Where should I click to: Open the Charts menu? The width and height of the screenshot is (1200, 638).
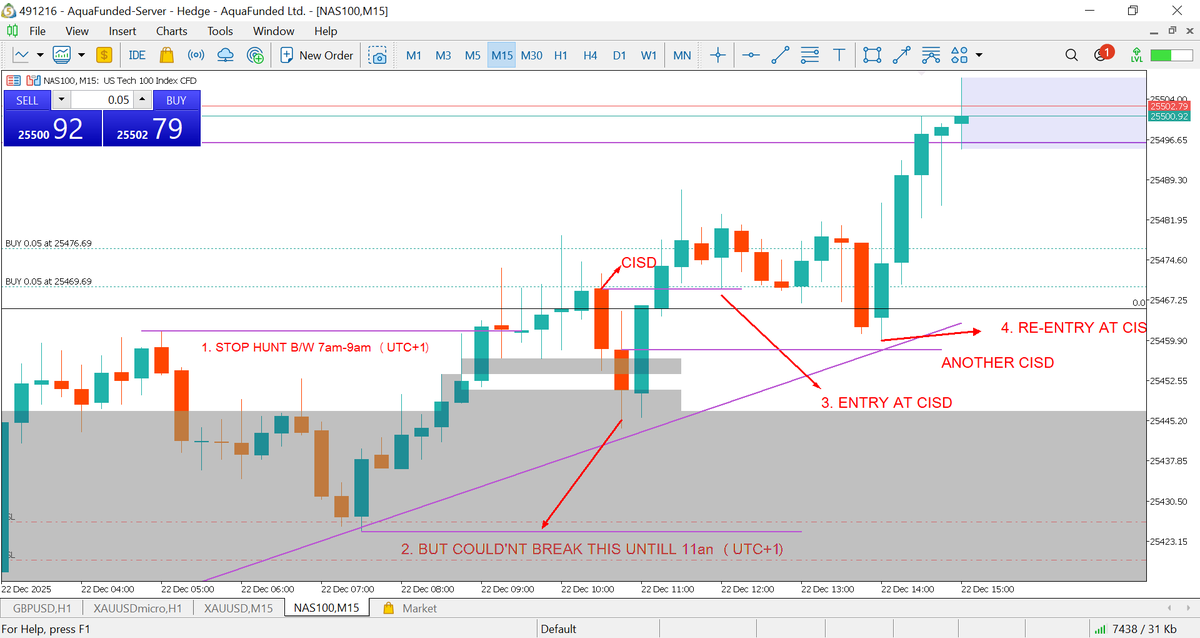coord(171,31)
